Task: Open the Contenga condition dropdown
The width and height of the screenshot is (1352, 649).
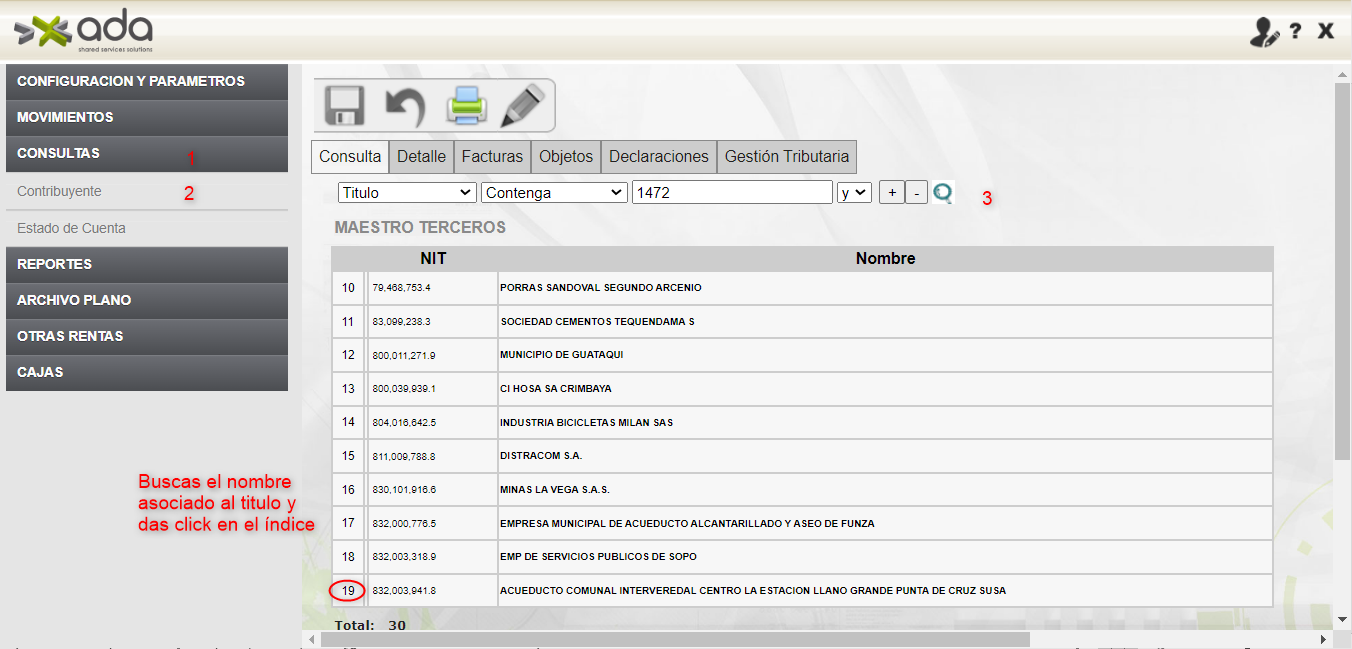Action: click(x=553, y=192)
